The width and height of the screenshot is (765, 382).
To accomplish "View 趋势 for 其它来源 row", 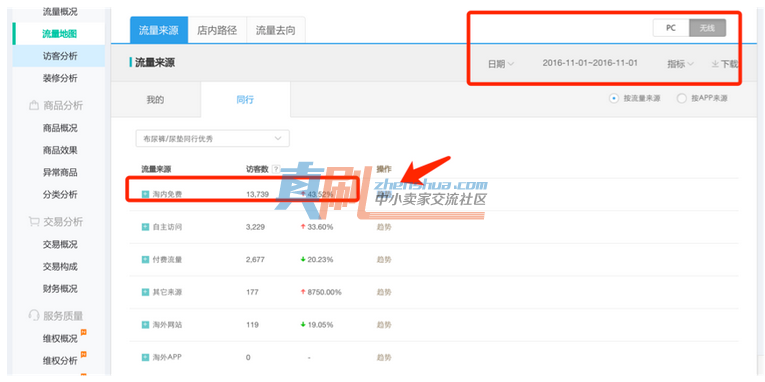I will (384, 292).
